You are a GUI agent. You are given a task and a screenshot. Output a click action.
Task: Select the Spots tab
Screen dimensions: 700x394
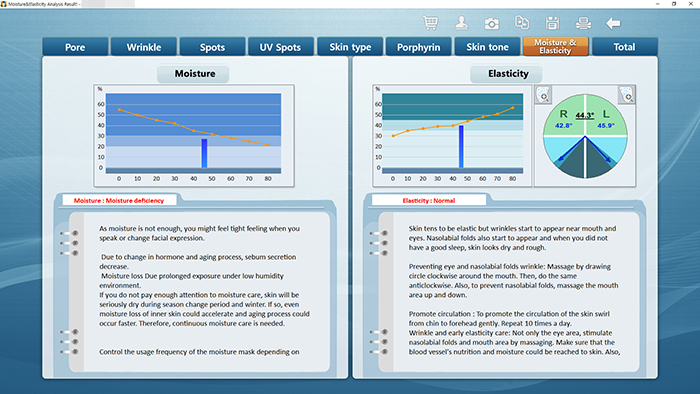[x=212, y=47]
